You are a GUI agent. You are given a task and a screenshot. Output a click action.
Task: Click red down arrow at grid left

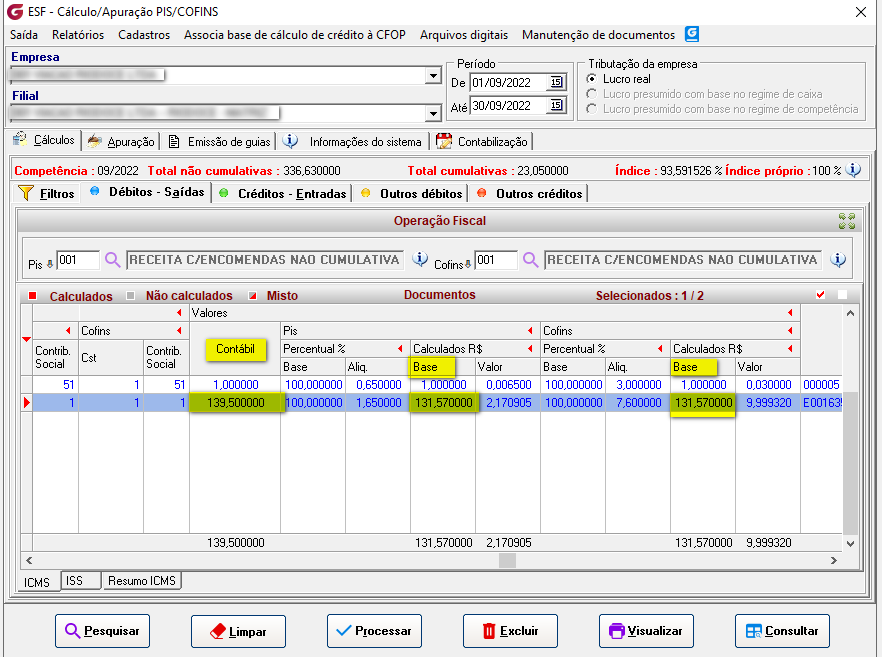click(26, 339)
